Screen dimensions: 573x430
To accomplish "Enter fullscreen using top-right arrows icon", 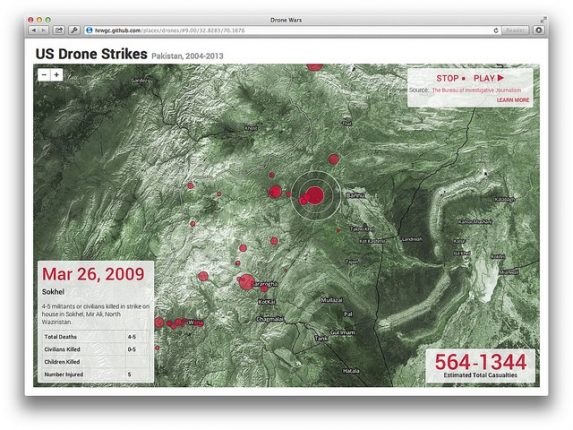I will (543, 20).
